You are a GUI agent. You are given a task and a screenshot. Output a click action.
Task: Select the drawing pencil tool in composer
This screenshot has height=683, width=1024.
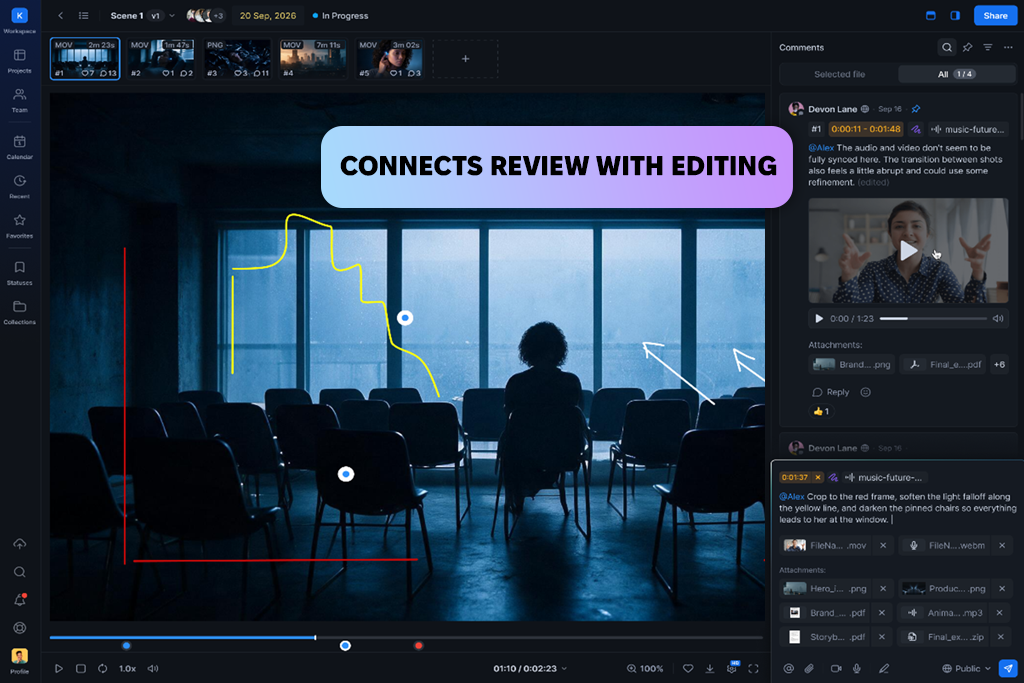coord(884,668)
